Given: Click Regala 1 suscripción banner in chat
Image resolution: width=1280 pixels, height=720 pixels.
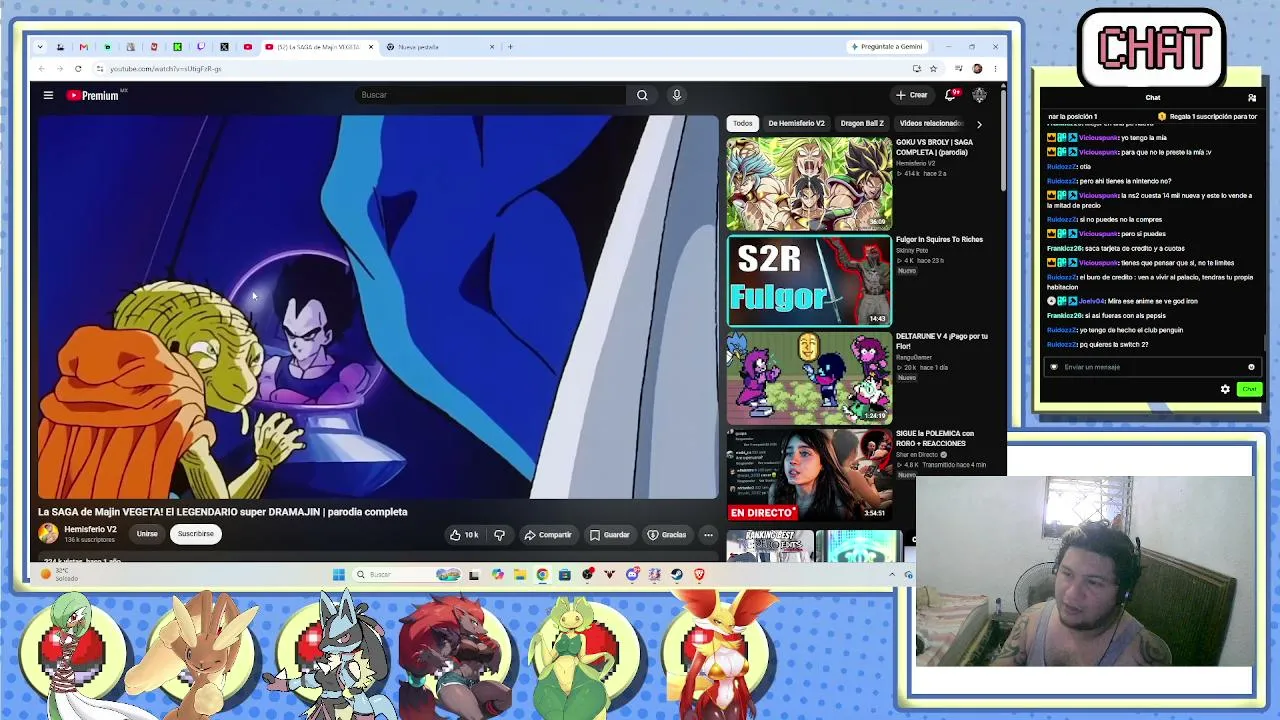Looking at the screenshot, I should pos(1208,117).
